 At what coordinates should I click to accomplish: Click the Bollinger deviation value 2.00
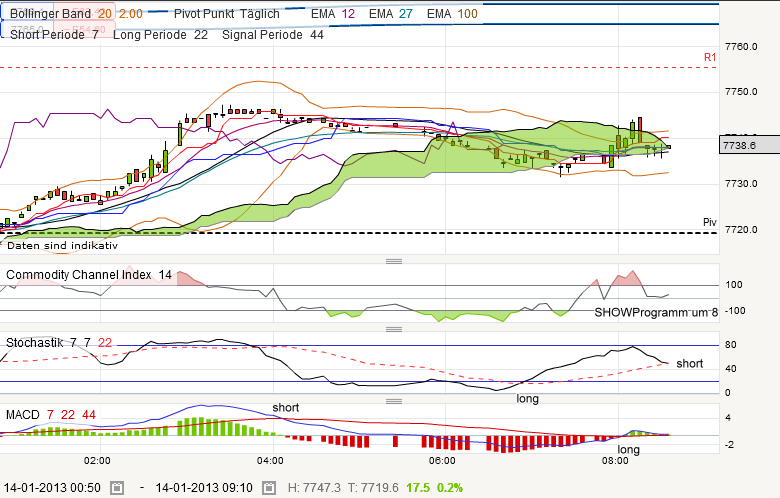(x=131, y=14)
